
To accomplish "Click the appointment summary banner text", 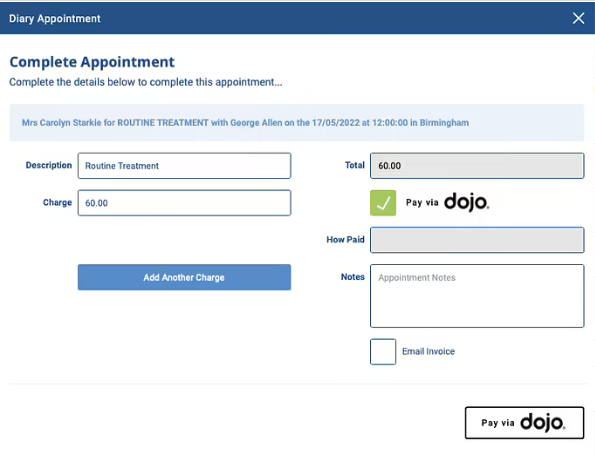I will pyautogui.click(x=245, y=123).
